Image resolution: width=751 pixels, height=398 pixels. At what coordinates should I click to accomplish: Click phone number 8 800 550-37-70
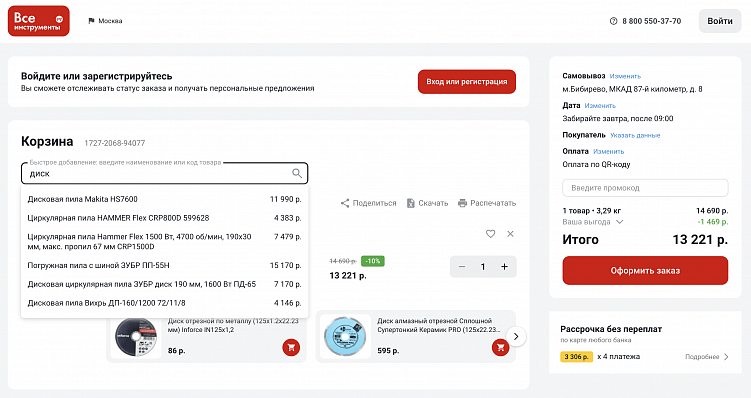click(x=651, y=21)
